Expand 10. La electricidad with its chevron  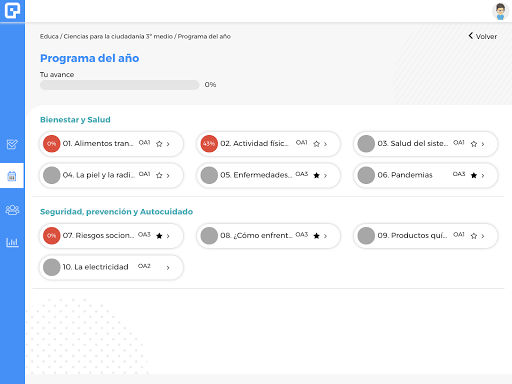click(168, 267)
